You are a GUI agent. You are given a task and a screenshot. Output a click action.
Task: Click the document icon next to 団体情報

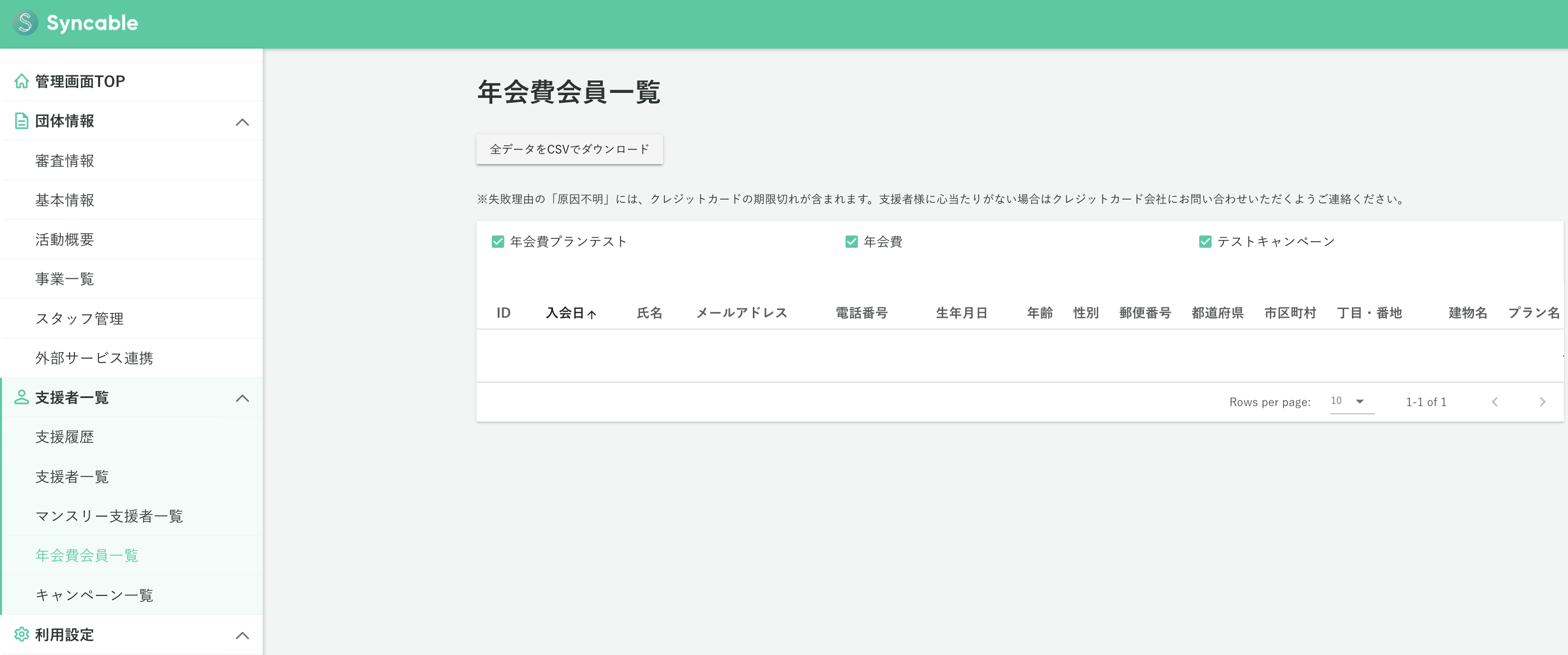coord(21,120)
